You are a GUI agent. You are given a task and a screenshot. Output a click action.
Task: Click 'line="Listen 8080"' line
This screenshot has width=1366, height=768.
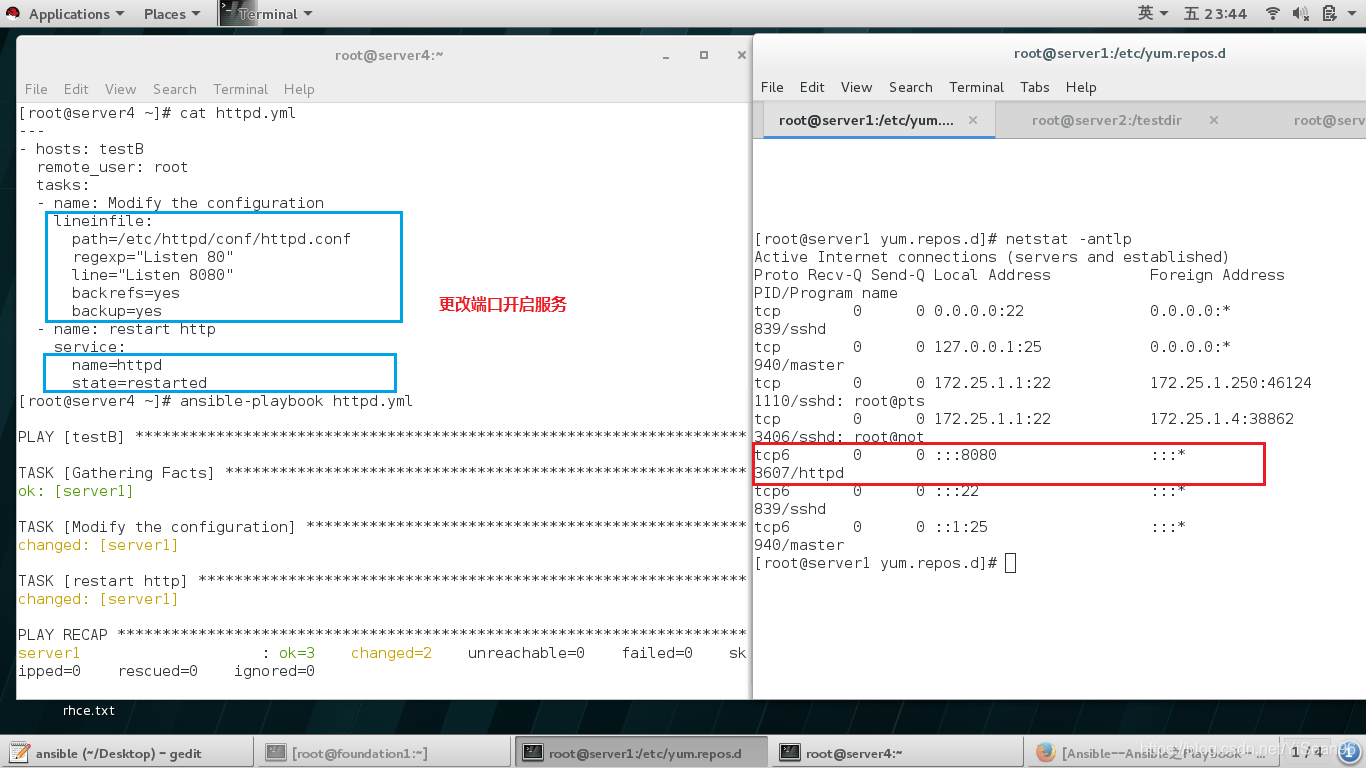click(152, 275)
